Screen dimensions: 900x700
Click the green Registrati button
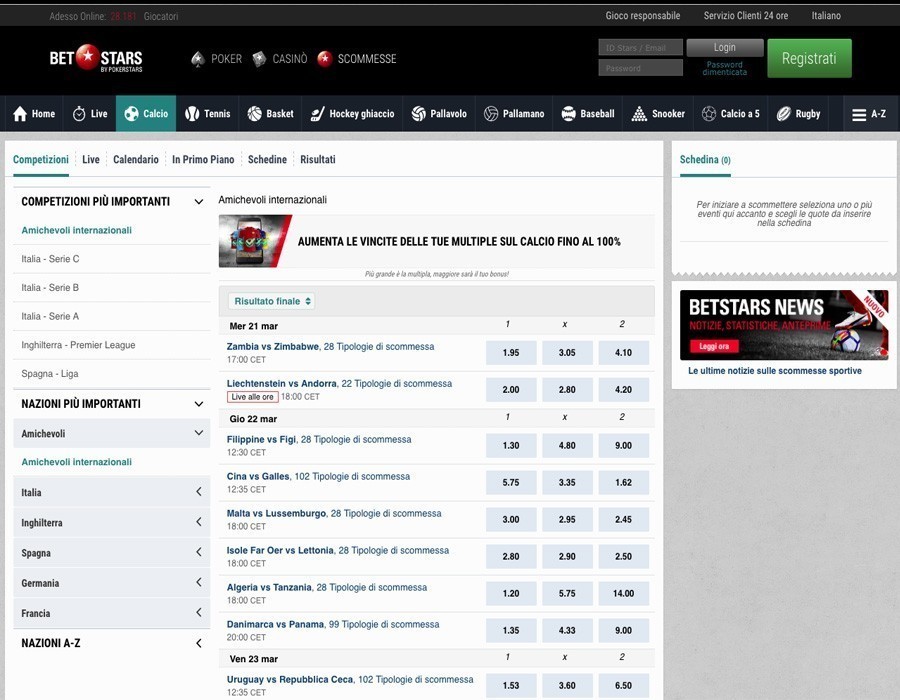(x=809, y=59)
